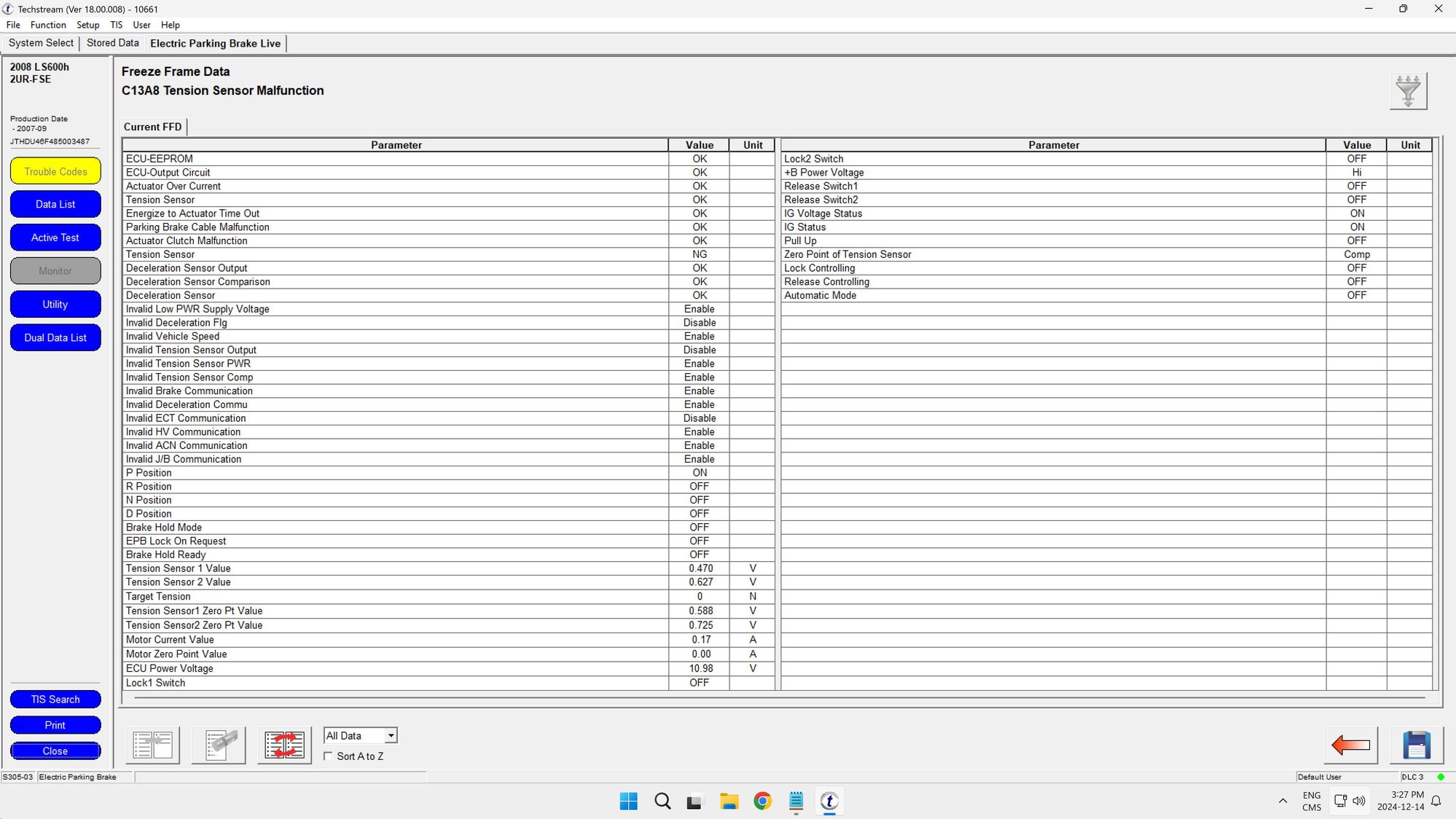Click Techstream icon in taskbar
The height and width of the screenshot is (819, 1456).
pyautogui.click(x=829, y=802)
